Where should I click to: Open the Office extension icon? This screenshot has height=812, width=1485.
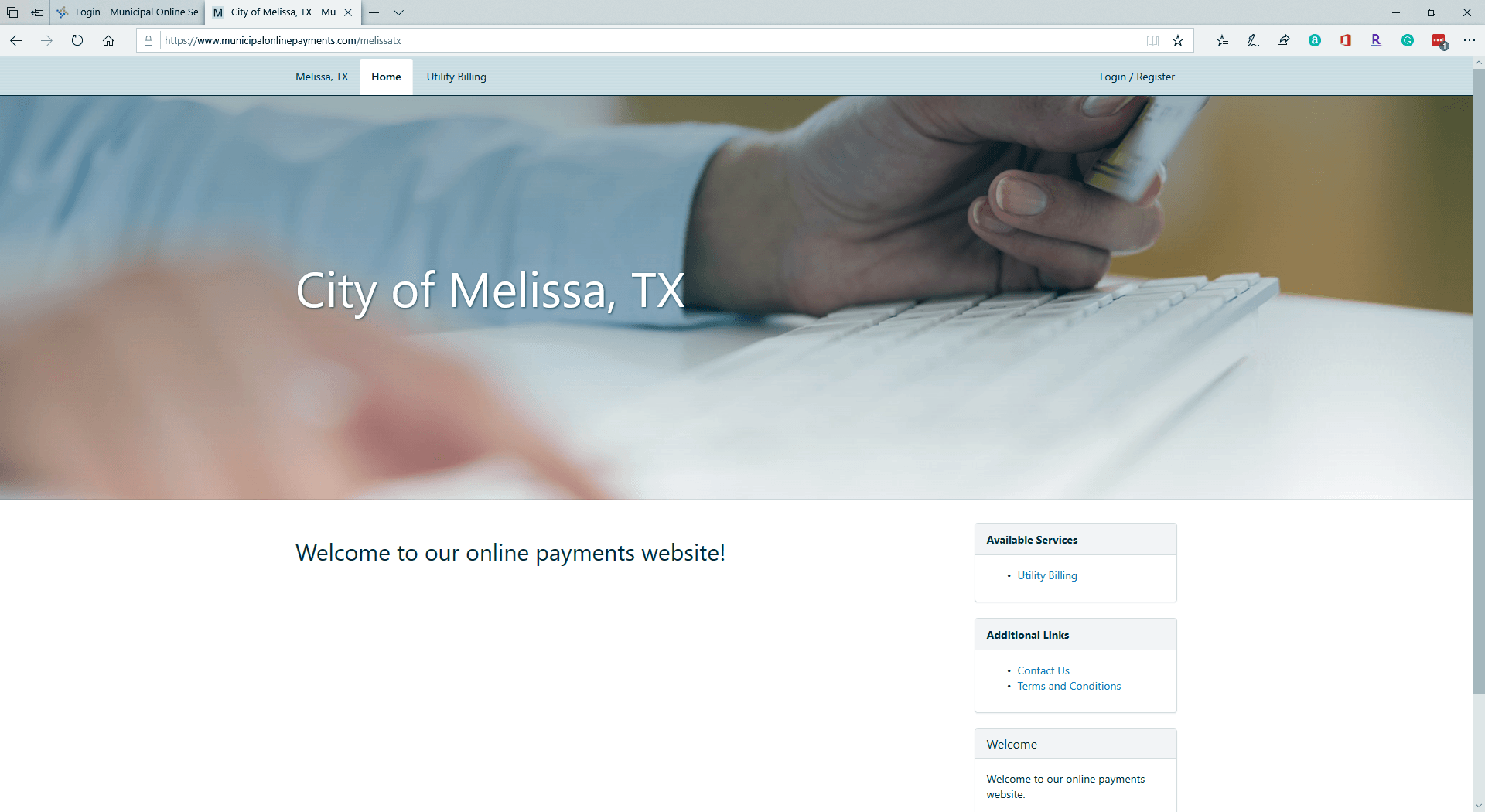pos(1346,41)
